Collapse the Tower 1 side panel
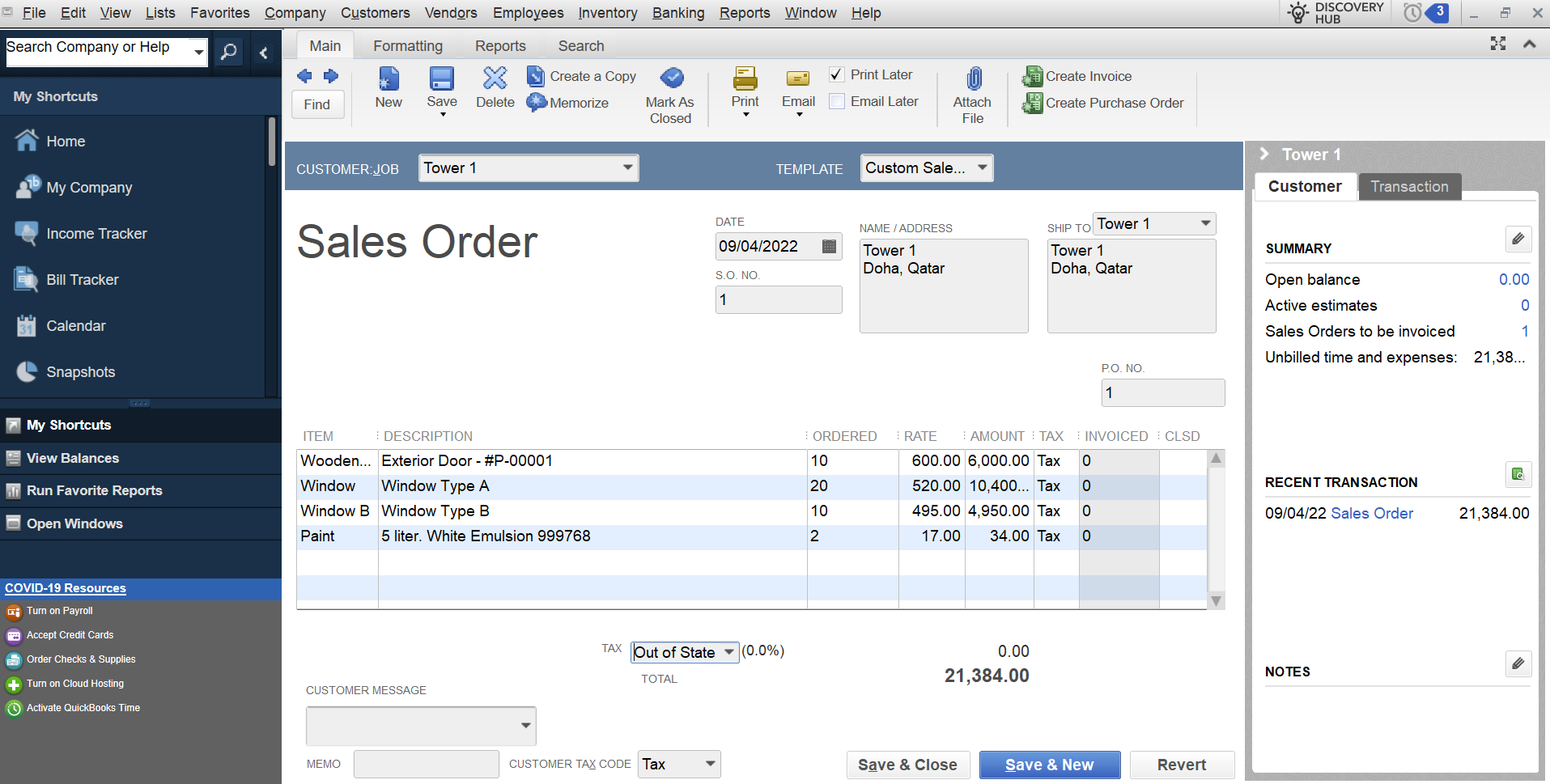Image resolution: width=1550 pixels, height=784 pixels. 1263,154
